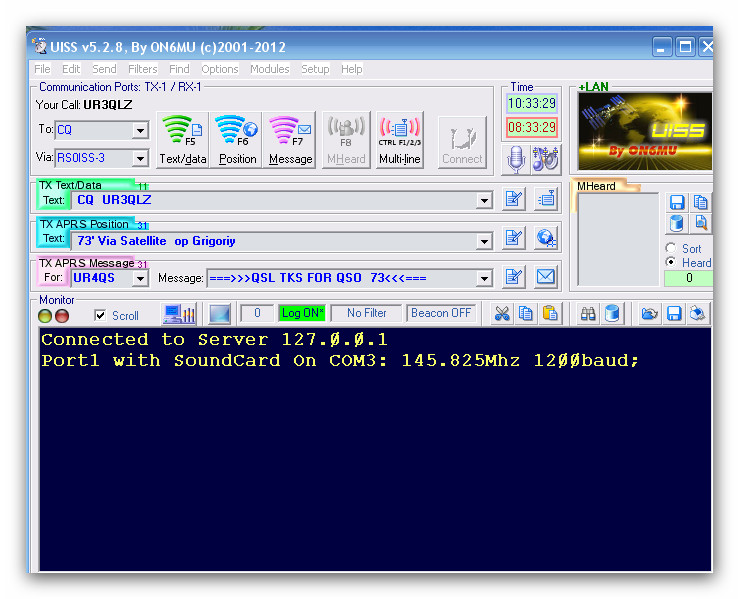Click the globe icon in APRS Position row
This screenshot has height=599, width=739.
(x=546, y=238)
